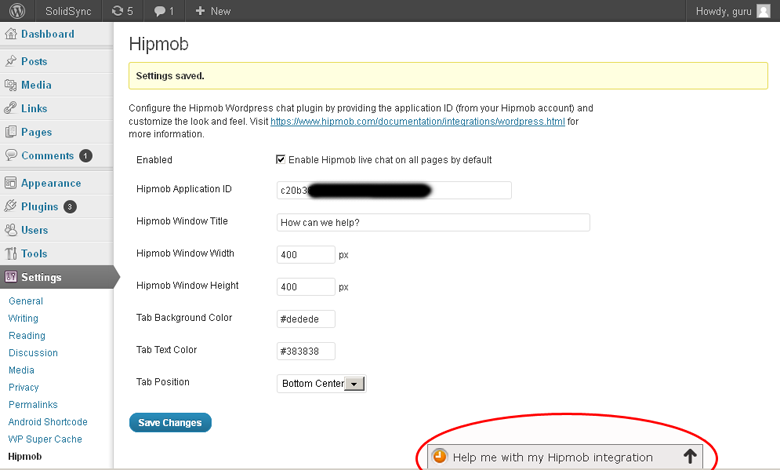
Task: Open the Tab Position dropdown
Action: pos(321,383)
